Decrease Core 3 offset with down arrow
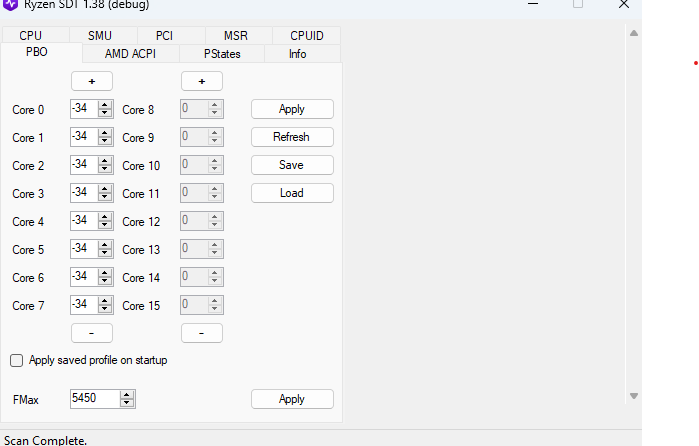699x446 pixels. coord(105,198)
